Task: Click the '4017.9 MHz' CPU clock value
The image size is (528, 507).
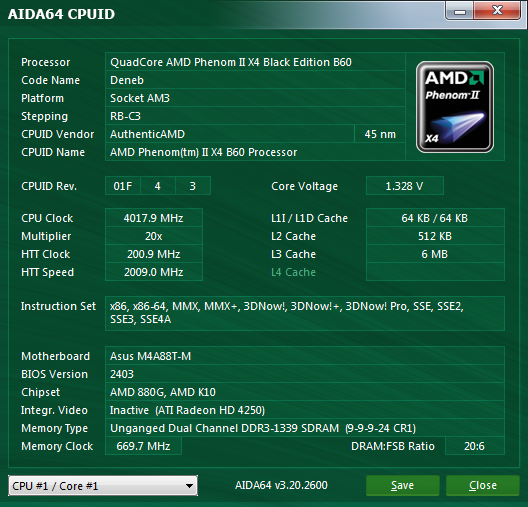Action: click(x=154, y=218)
